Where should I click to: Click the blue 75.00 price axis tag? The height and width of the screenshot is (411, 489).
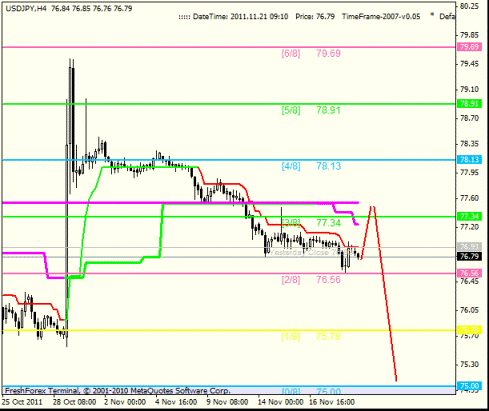(469, 386)
